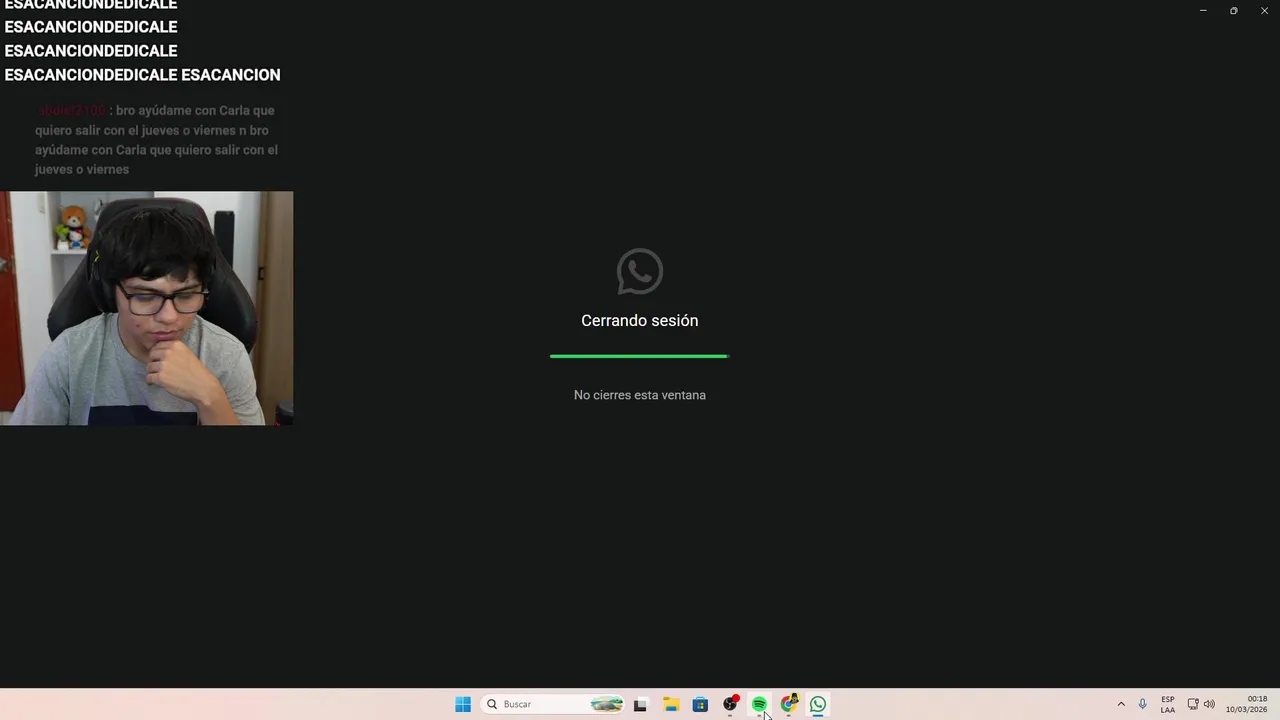Click the search highlight image in Buscar box
Screen dimensions: 1280x720
(606, 704)
